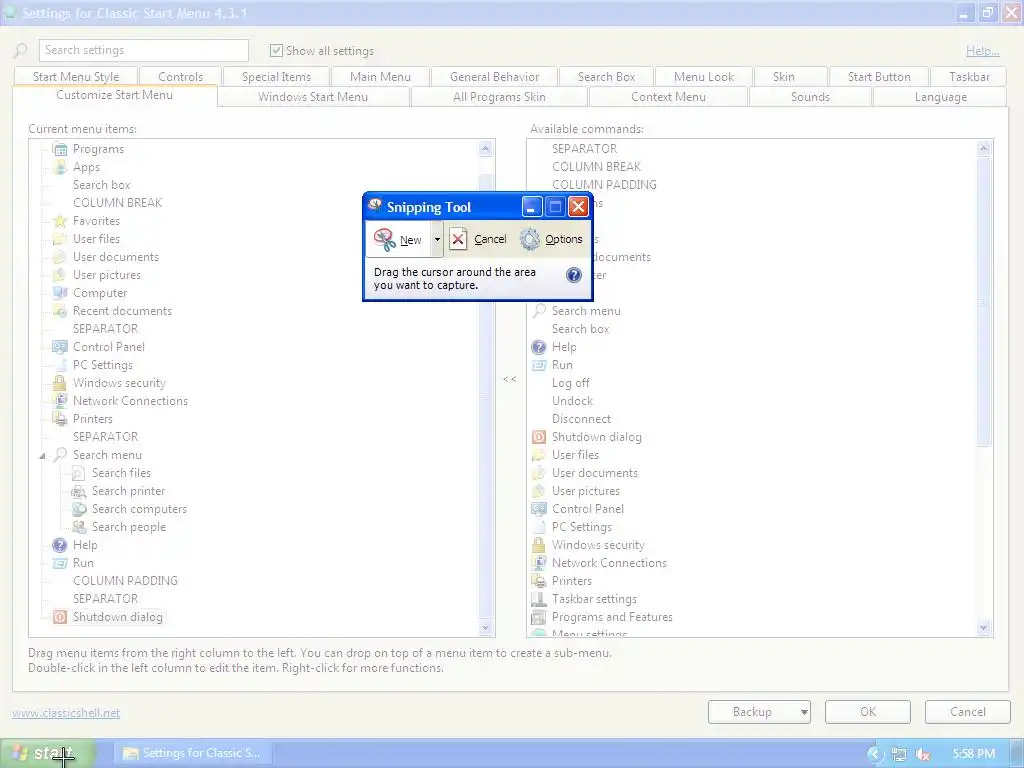Screen dimensions: 1024x768
Task: Click the Windows Start button
Action: point(47,754)
